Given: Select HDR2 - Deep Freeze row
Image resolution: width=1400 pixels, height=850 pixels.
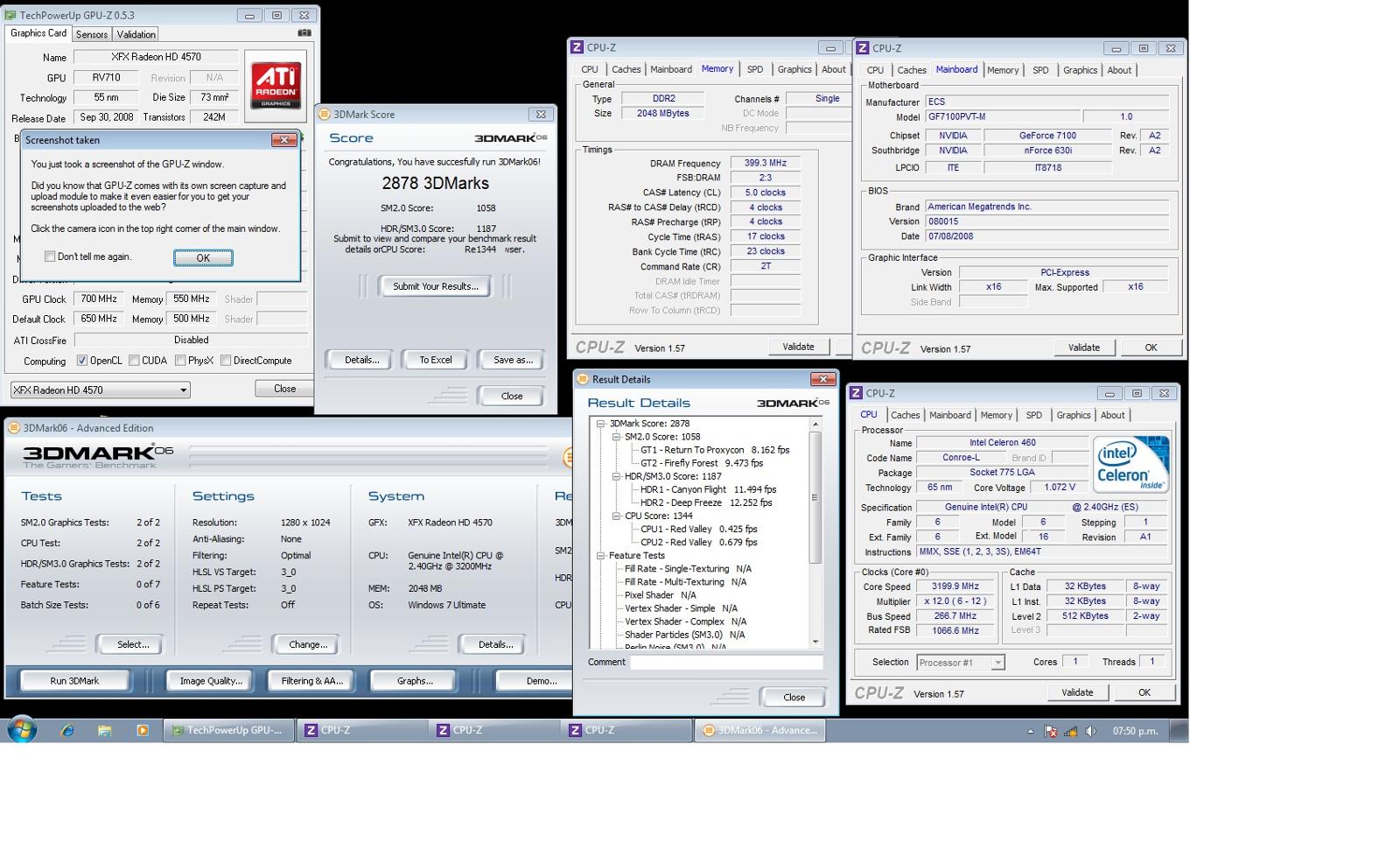Looking at the screenshot, I should 708,502.
